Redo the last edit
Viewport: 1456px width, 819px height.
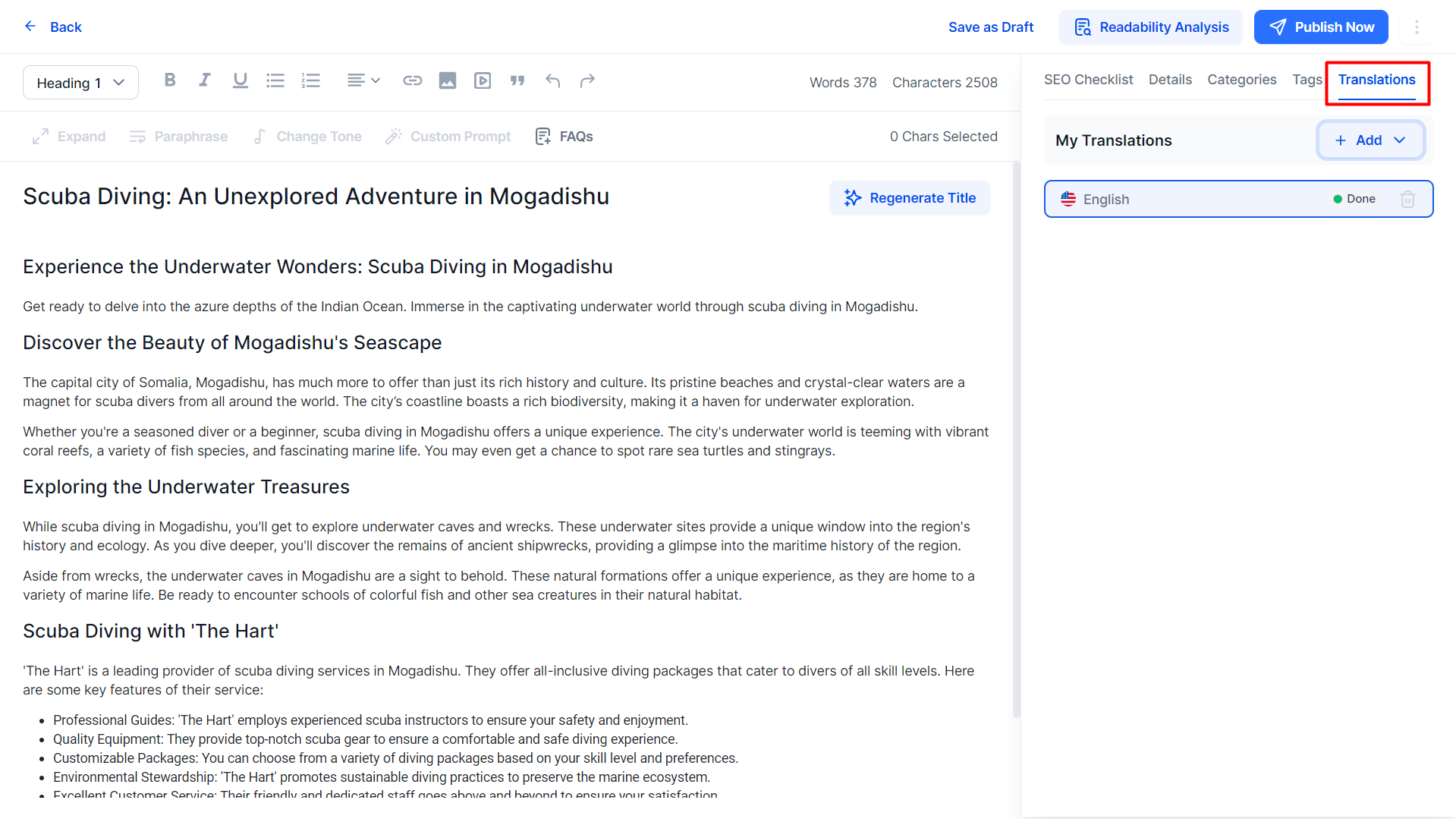[x=587, y=80]
